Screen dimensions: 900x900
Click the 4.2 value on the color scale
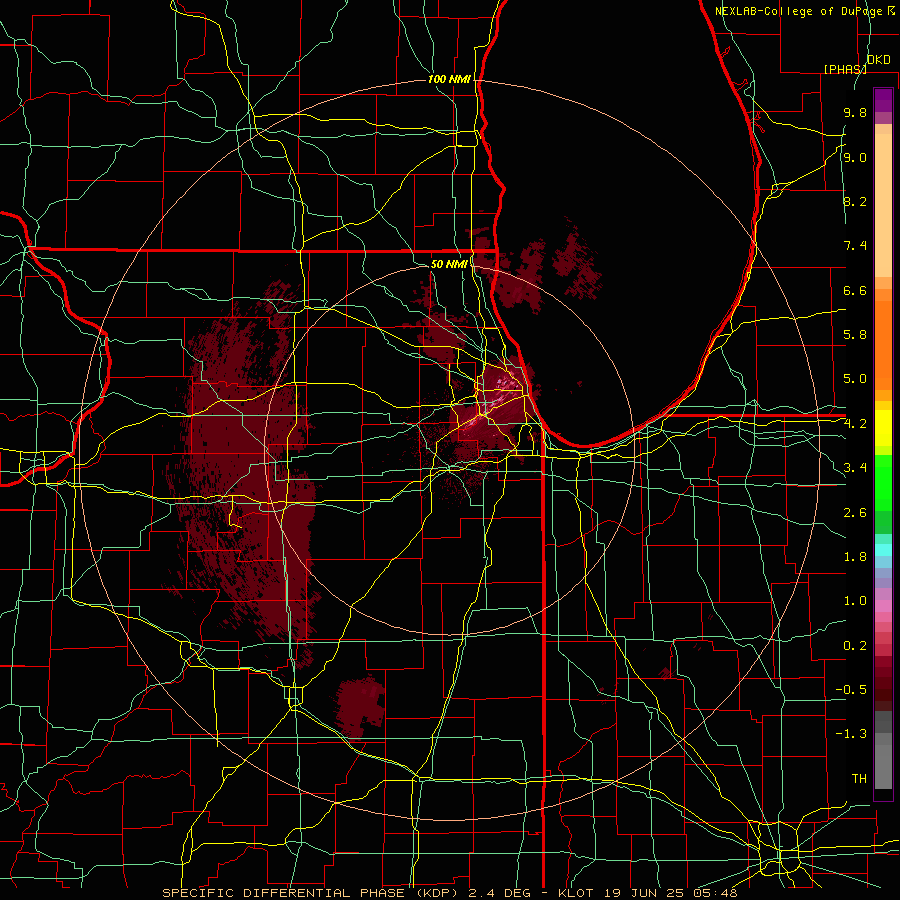pos(855,424)
